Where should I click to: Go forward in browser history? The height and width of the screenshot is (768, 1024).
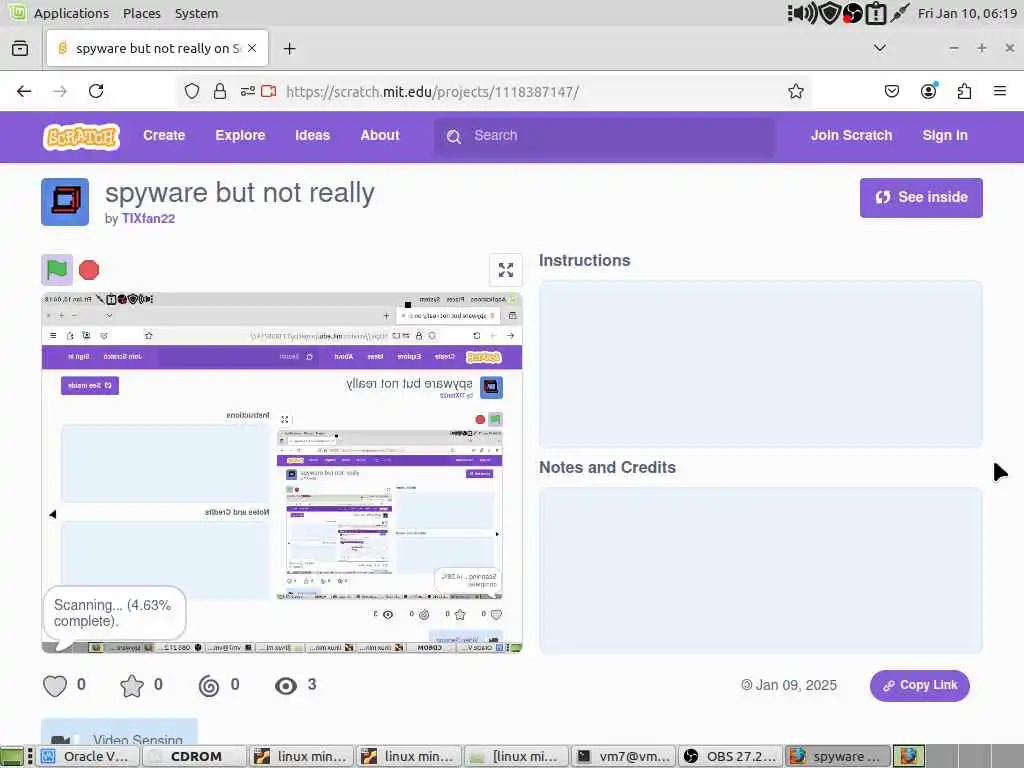pyautogui.click(x=60, y=91)
